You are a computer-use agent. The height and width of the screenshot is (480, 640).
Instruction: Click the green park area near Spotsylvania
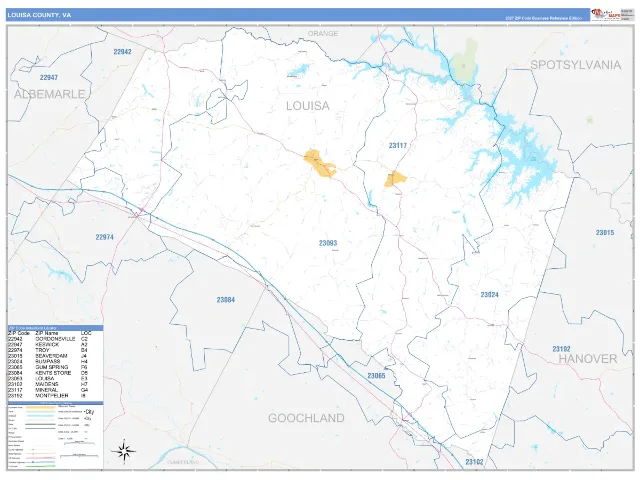464,61
